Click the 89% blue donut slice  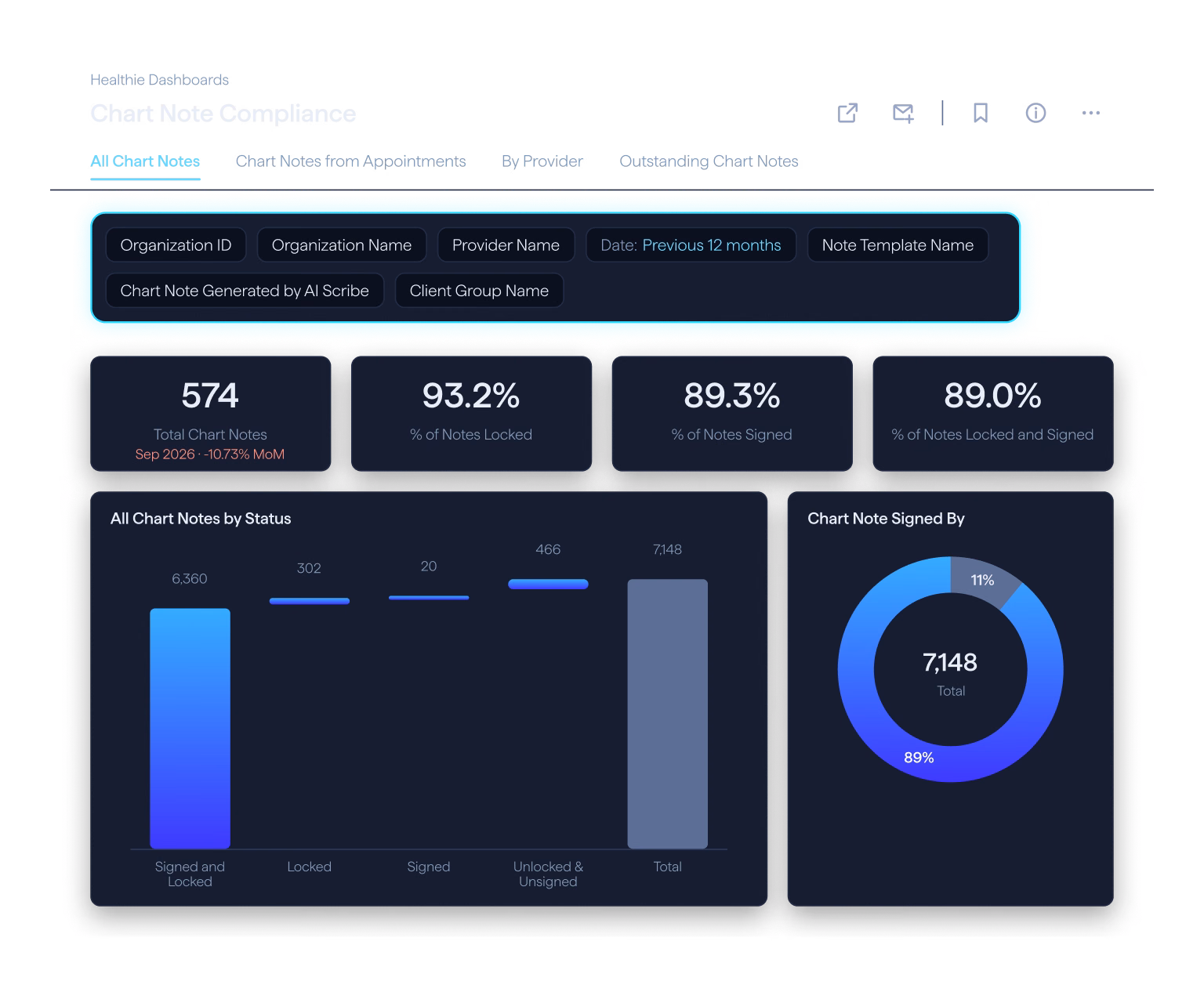919,757
